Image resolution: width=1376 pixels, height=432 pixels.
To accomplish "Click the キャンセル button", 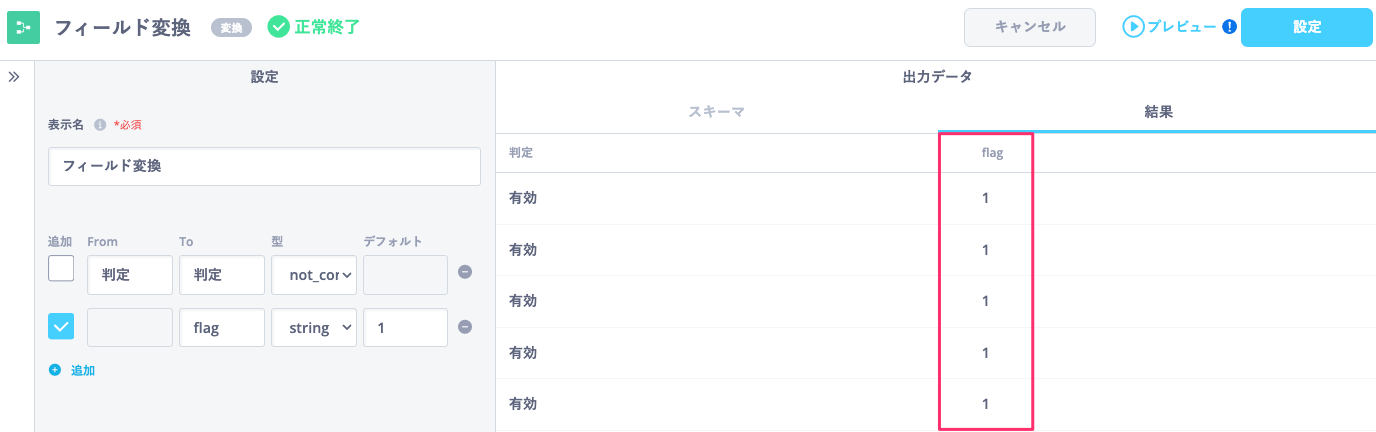I will (x=1030, y=27).
